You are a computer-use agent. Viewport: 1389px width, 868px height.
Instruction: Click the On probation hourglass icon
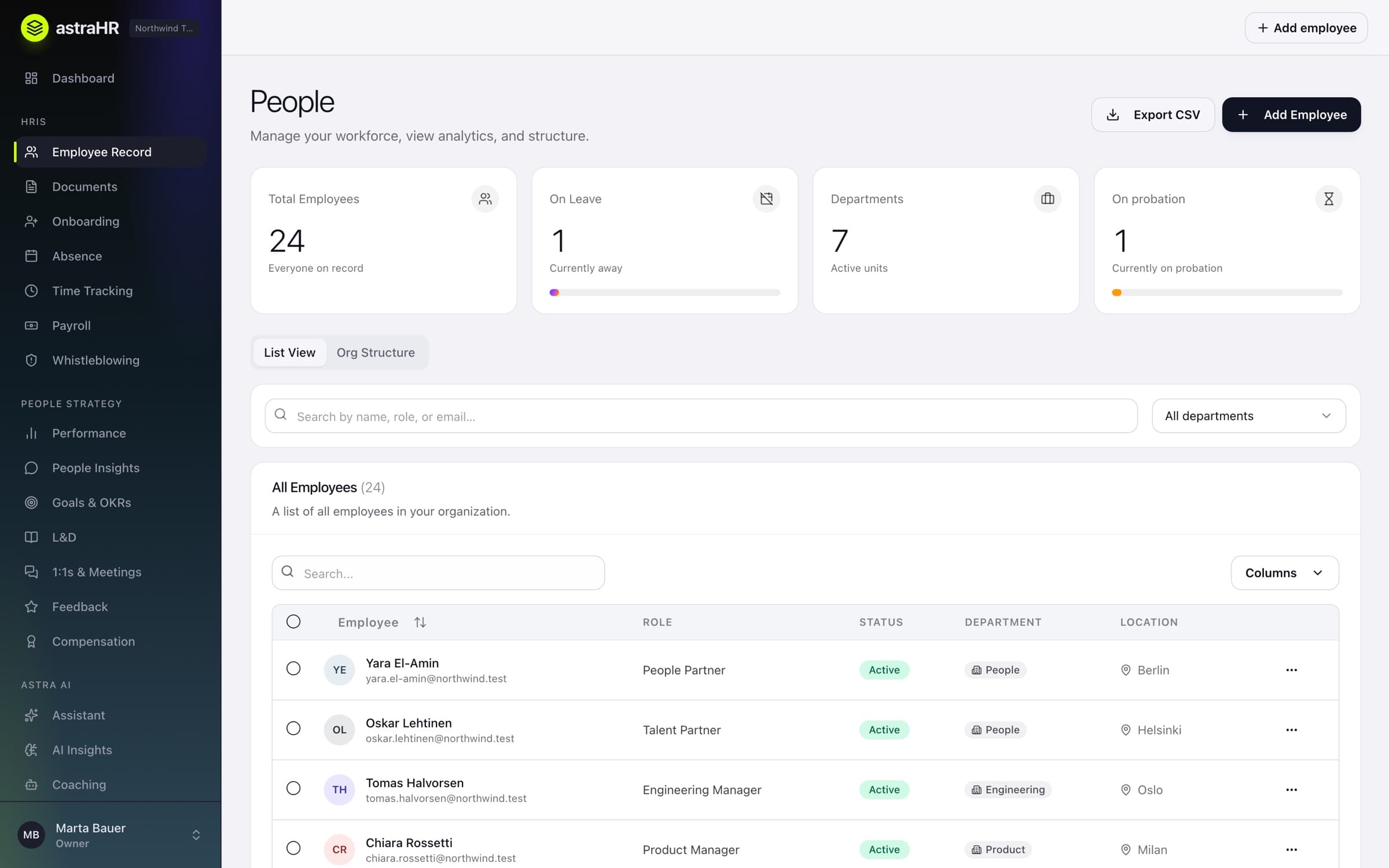1329,198
